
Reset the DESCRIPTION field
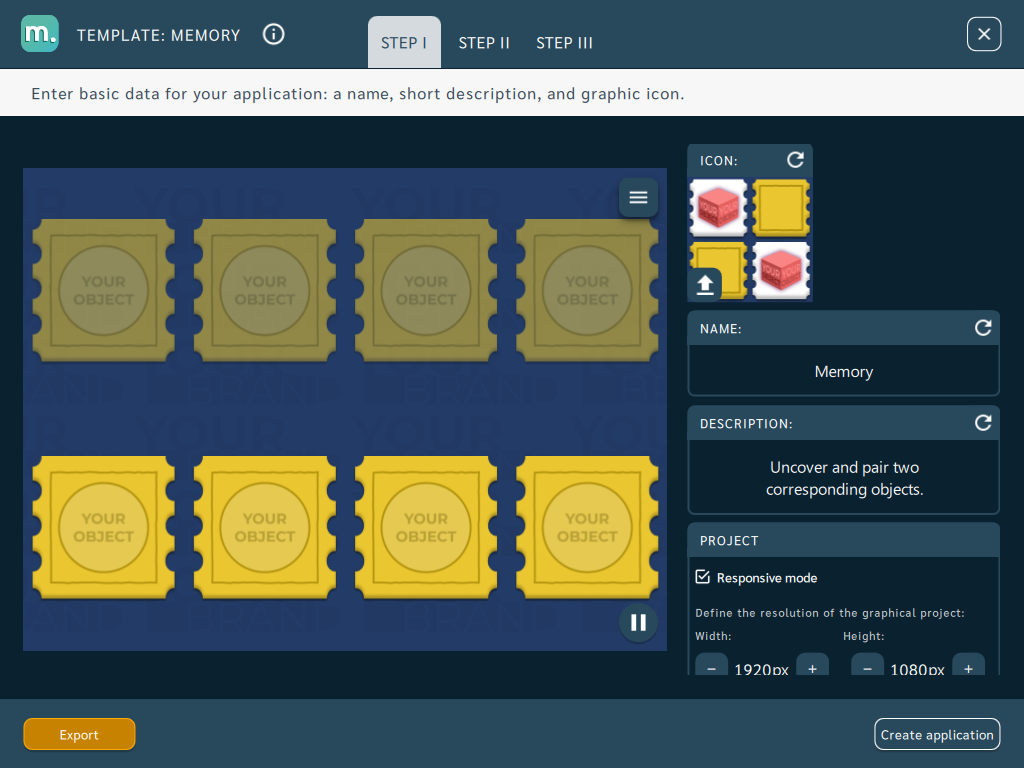point(983,423)
